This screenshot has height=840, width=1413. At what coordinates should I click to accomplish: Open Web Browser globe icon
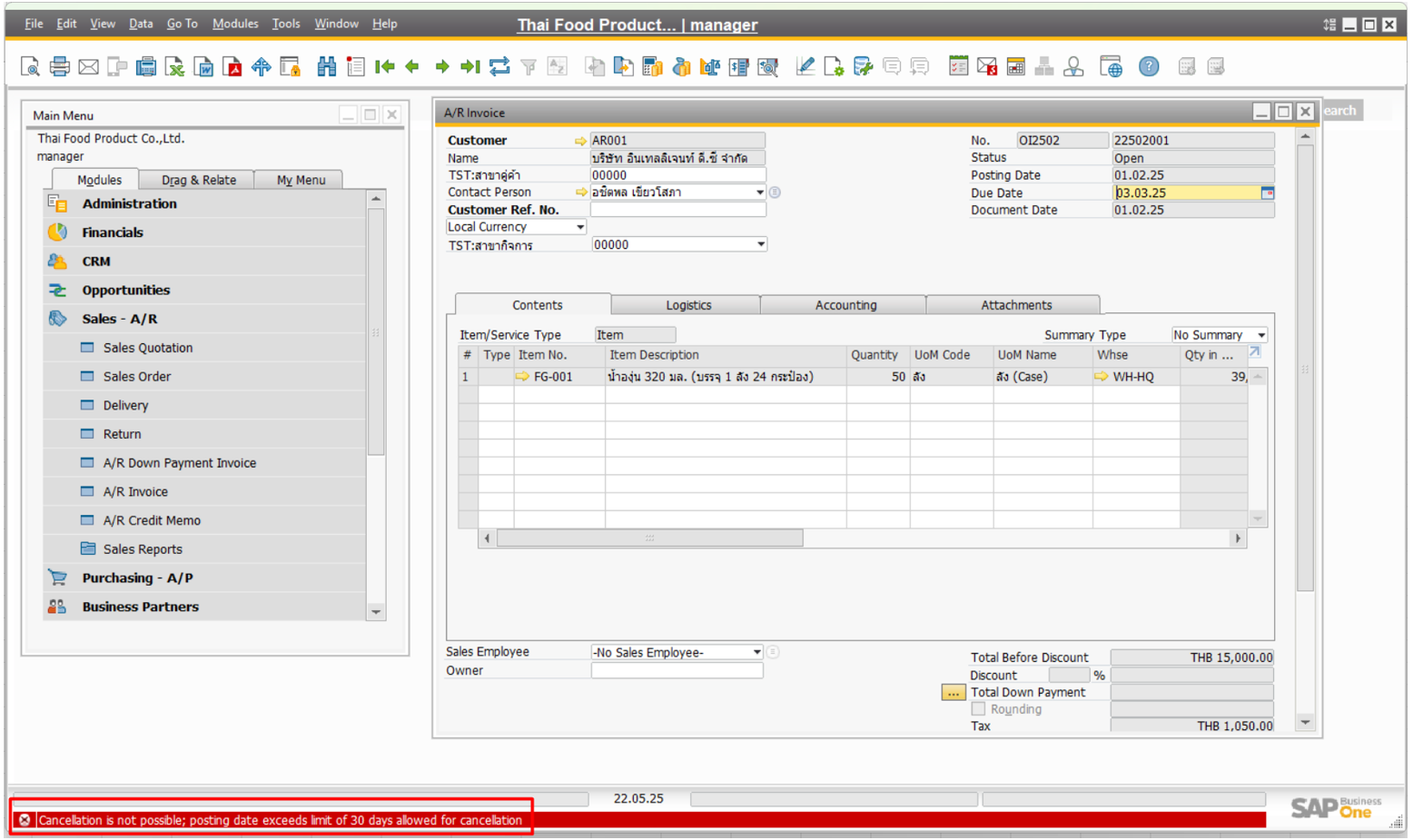tap(1111, 66)
